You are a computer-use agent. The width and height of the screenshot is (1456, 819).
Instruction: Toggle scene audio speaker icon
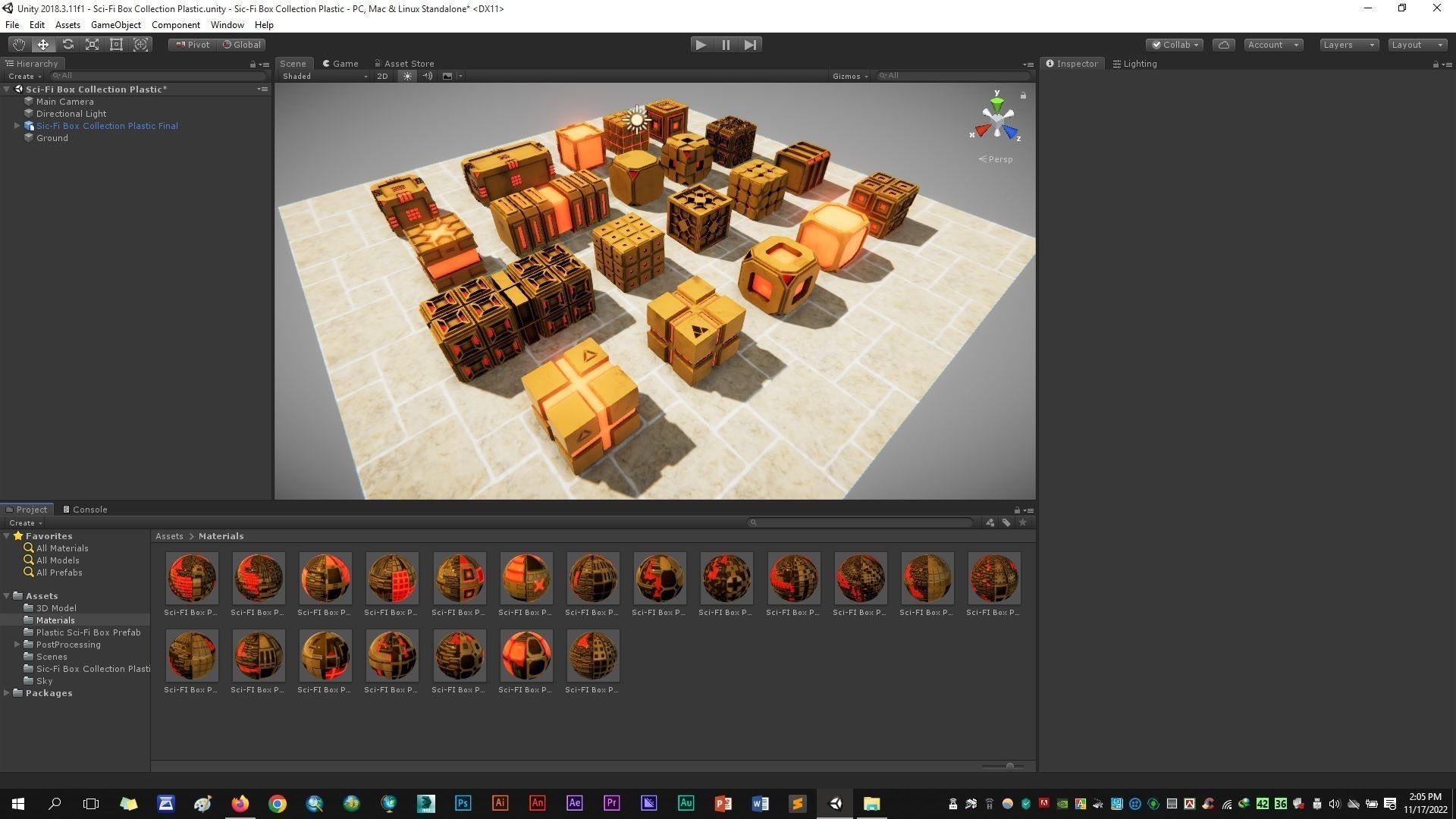427,76
